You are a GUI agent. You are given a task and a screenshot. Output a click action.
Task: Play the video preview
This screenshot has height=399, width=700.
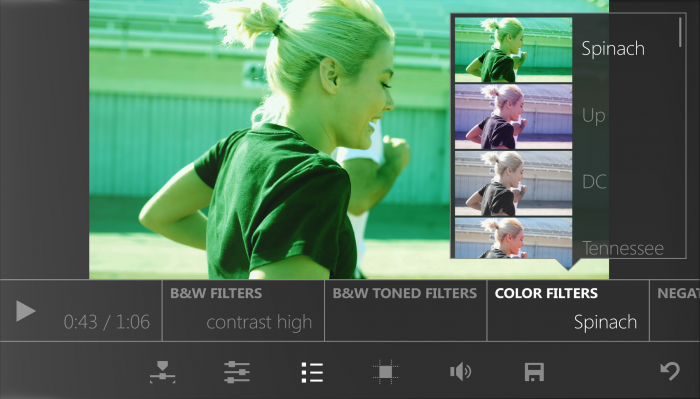click(x=25, y=311)
